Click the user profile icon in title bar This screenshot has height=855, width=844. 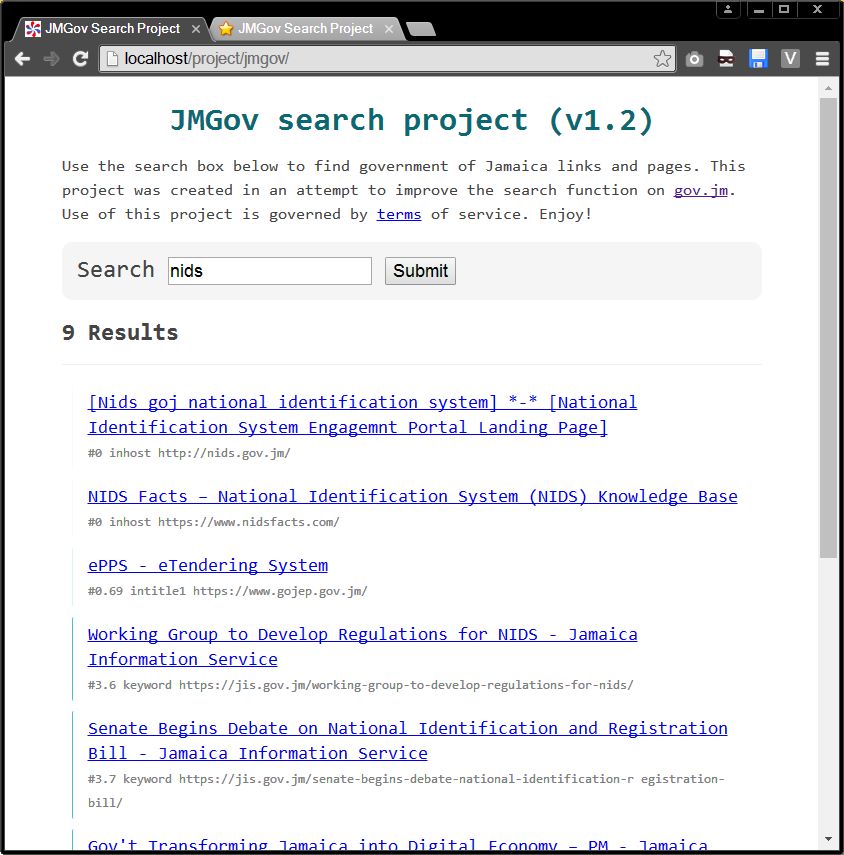click(x=728, y=9)
